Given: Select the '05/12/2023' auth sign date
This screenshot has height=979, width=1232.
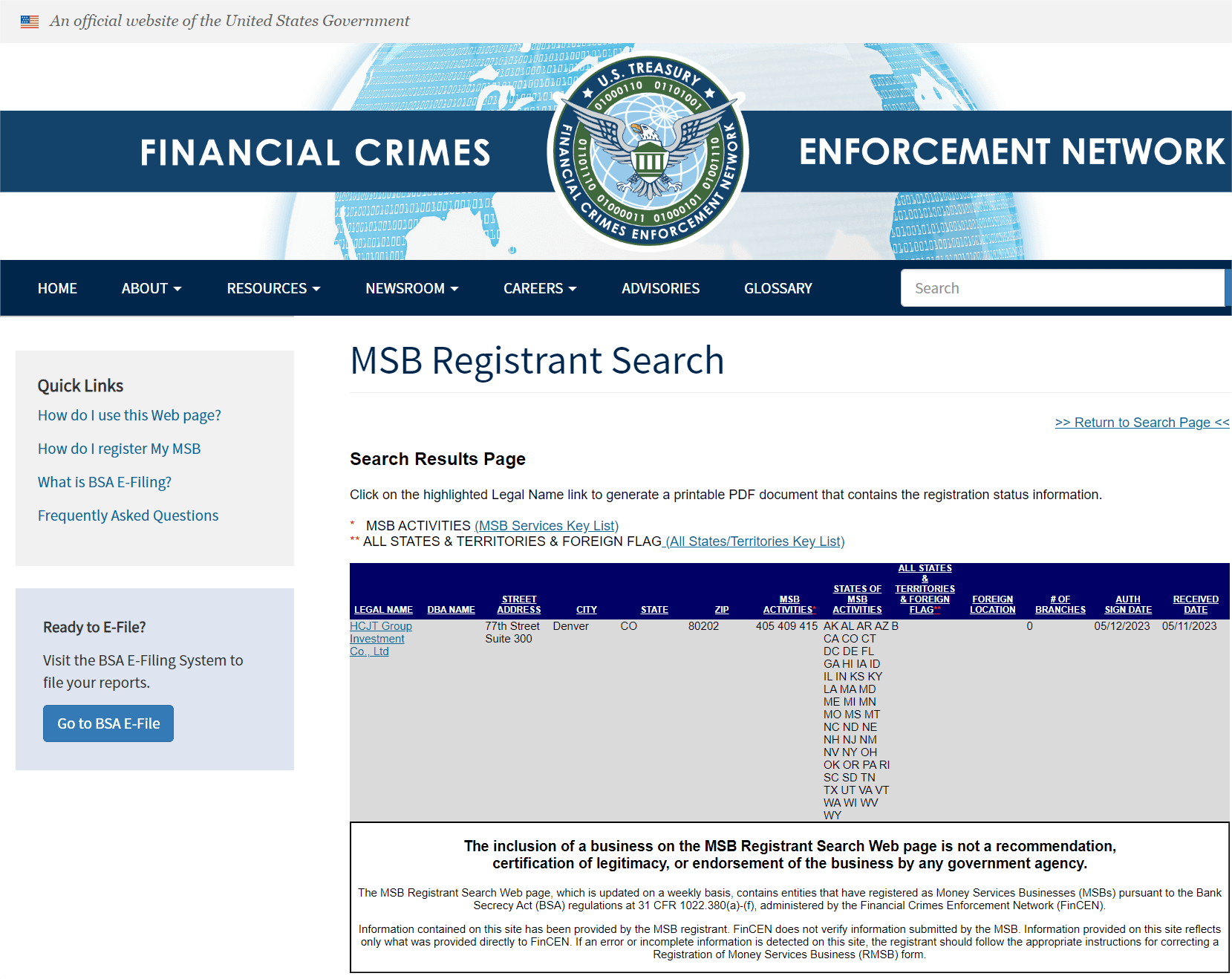Looking at the screenshot, I should click(1122, 626).
